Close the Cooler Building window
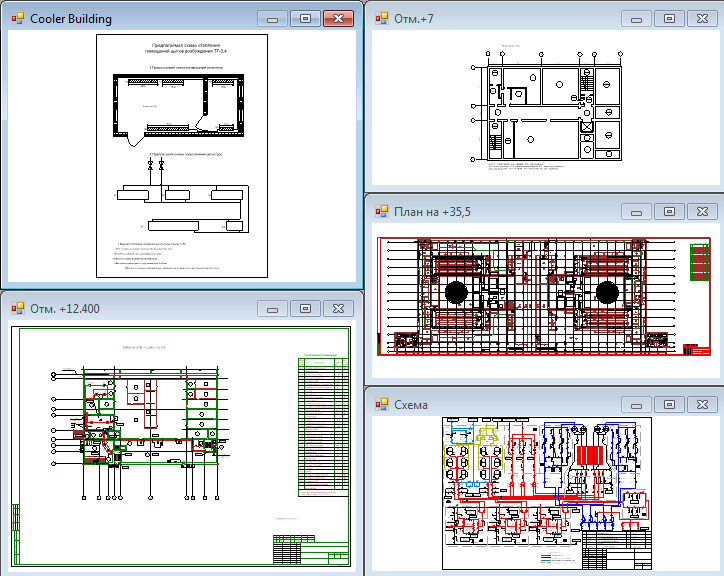 pos(339,19)
